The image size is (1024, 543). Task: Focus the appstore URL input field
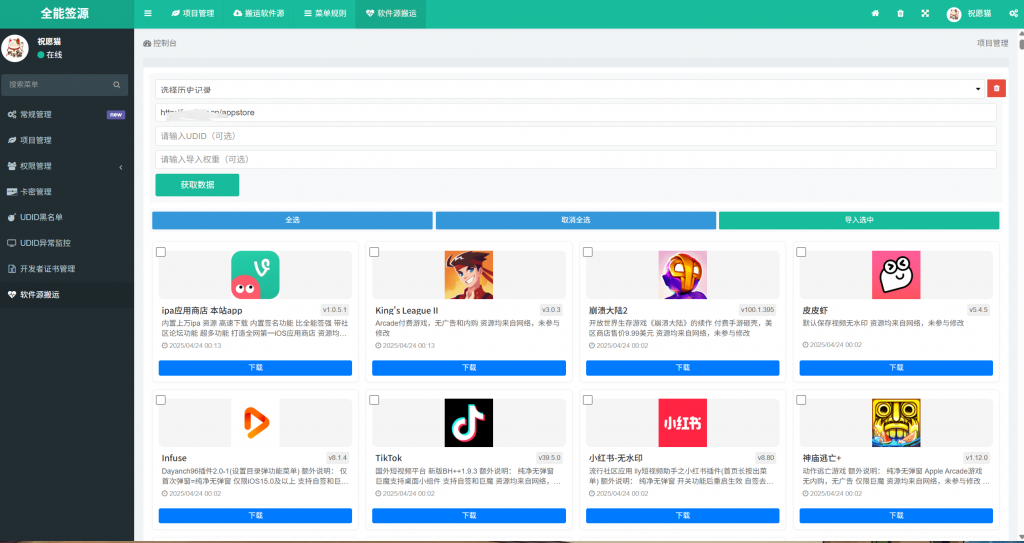(575, 112)
